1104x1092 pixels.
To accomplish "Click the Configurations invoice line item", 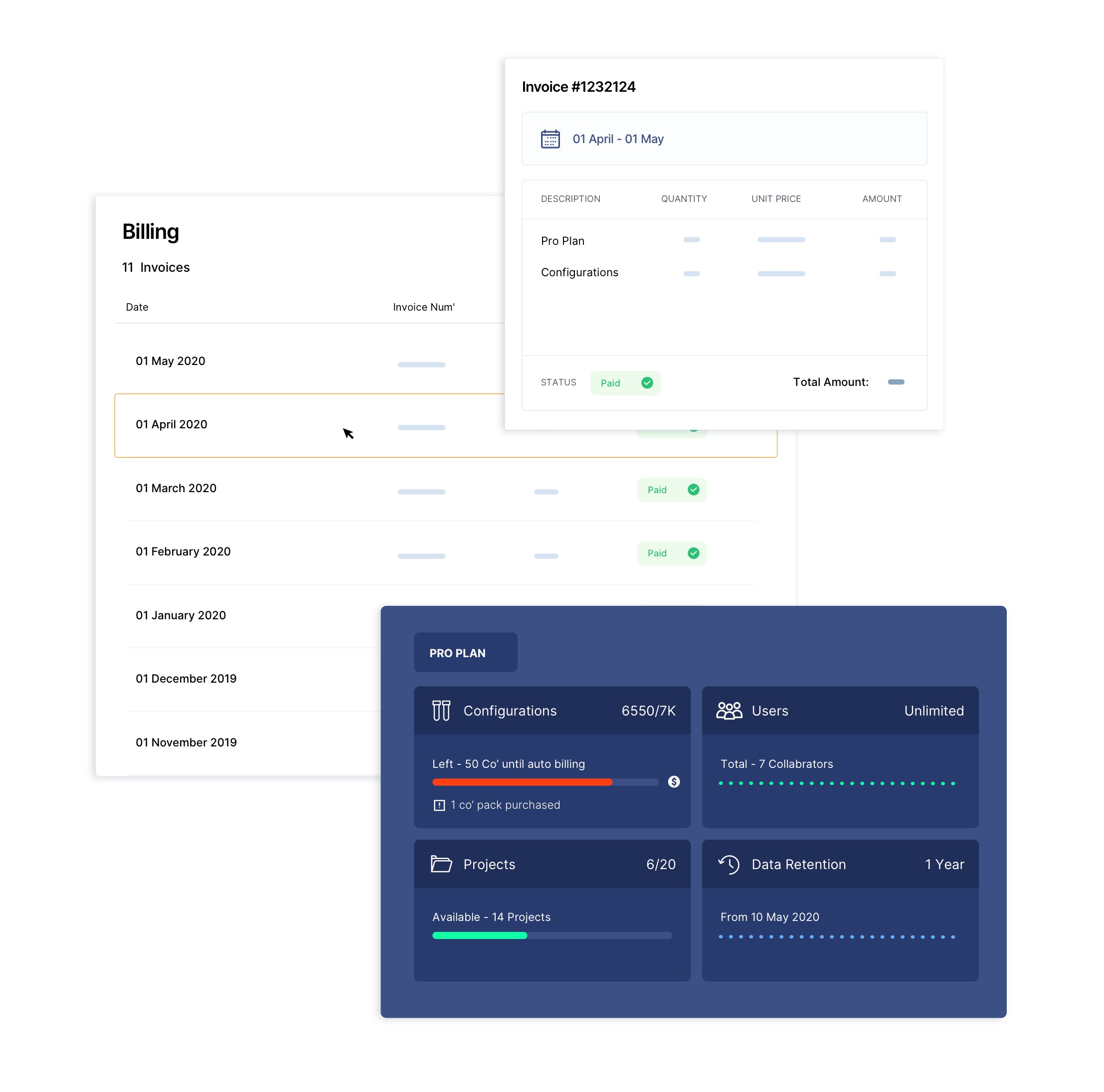I will (579, 273).
